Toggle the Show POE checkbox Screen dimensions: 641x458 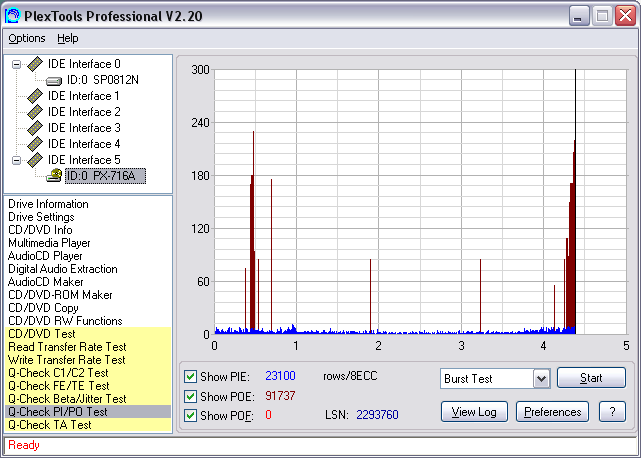(x=190, y=396)
